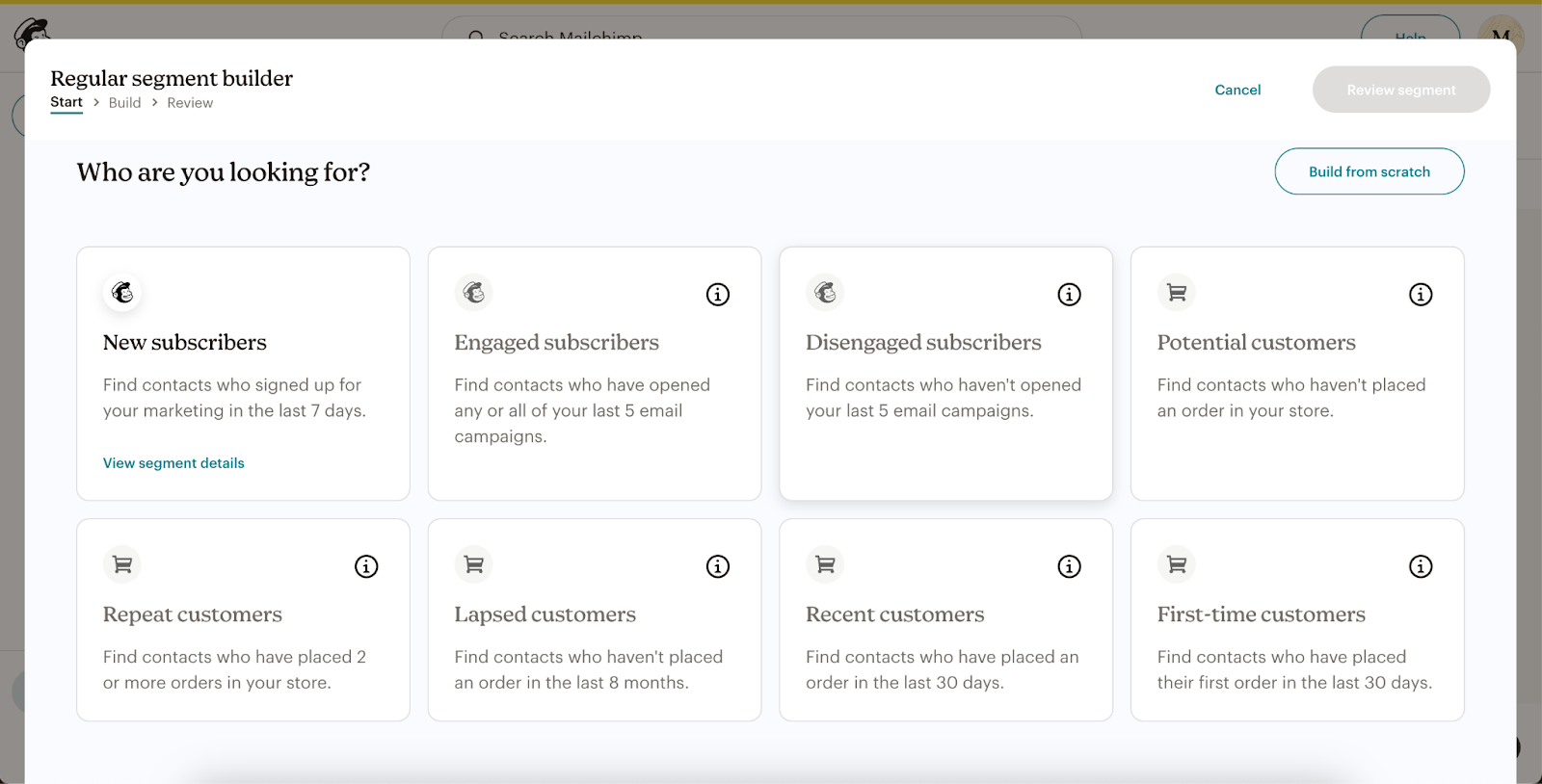1542x784 pixels.
Task: Open info icon for Disengaged subscribers
Action: (1070, 295)
